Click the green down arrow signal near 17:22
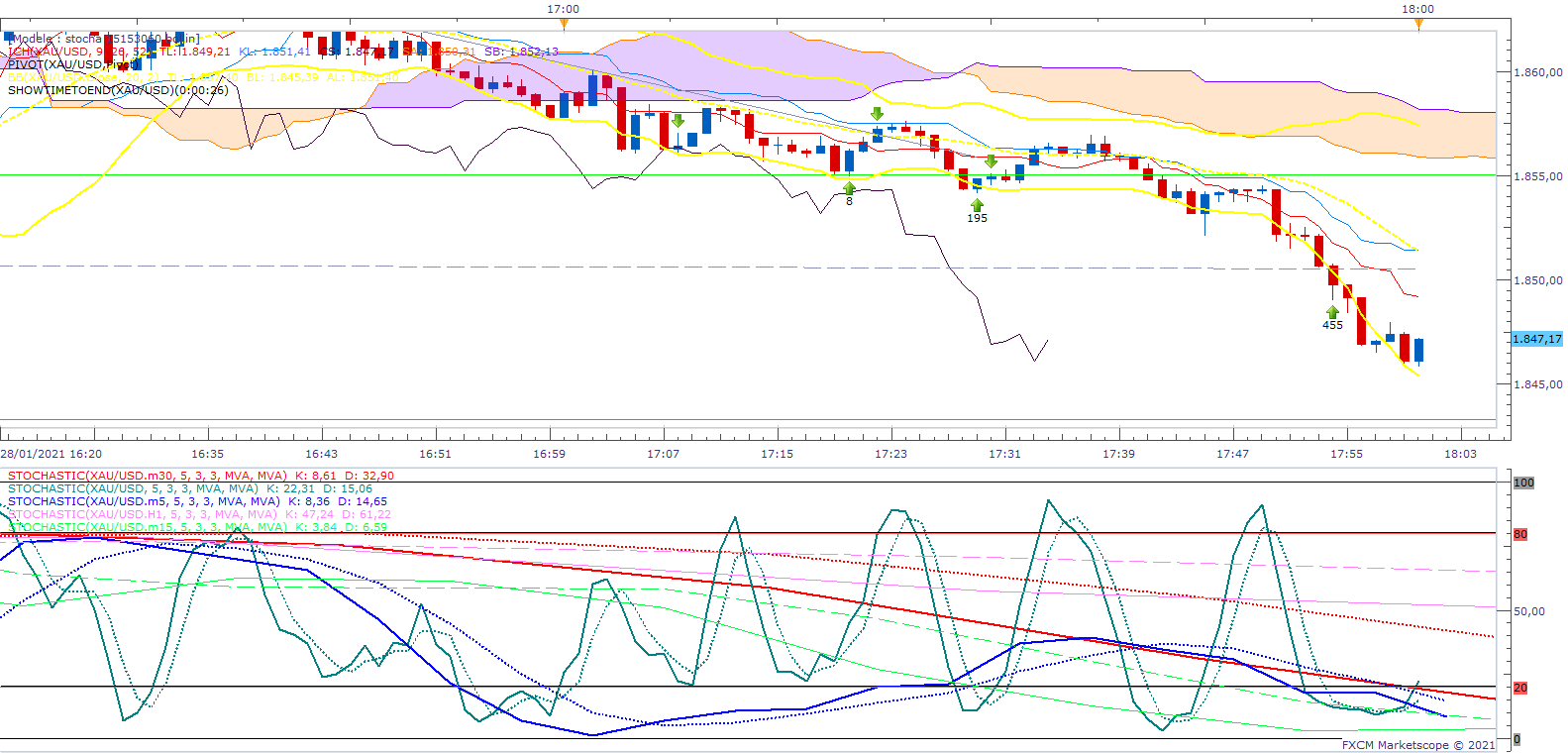 [x=877, y=115]
